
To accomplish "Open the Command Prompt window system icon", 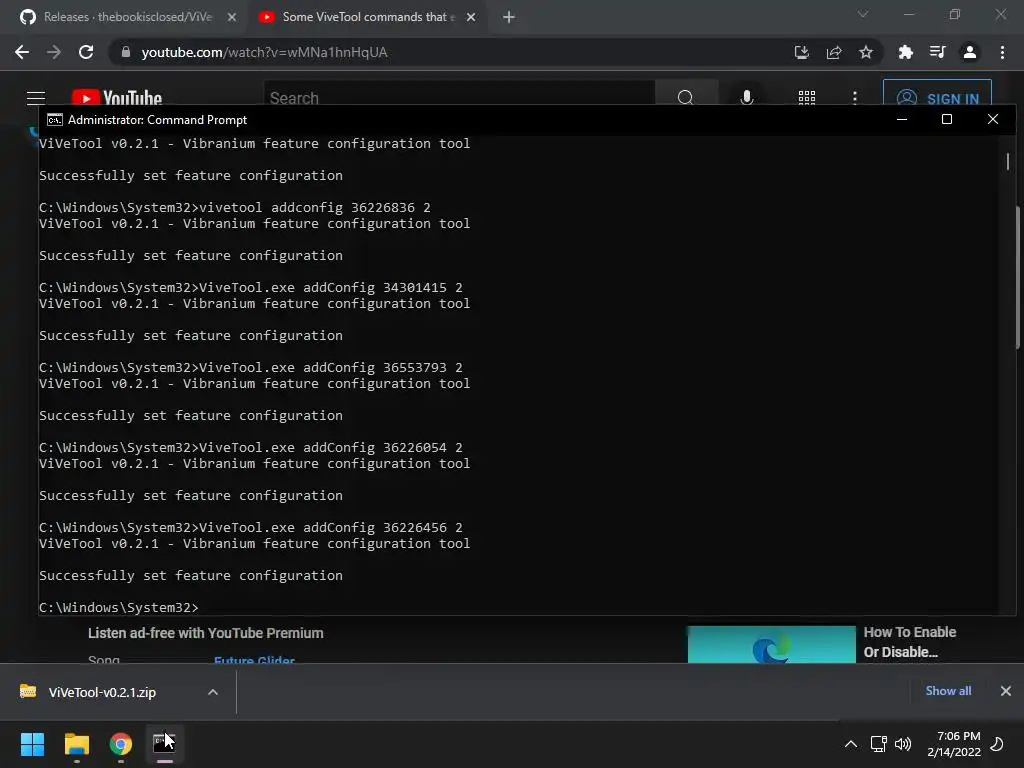I will coord(55,120).
